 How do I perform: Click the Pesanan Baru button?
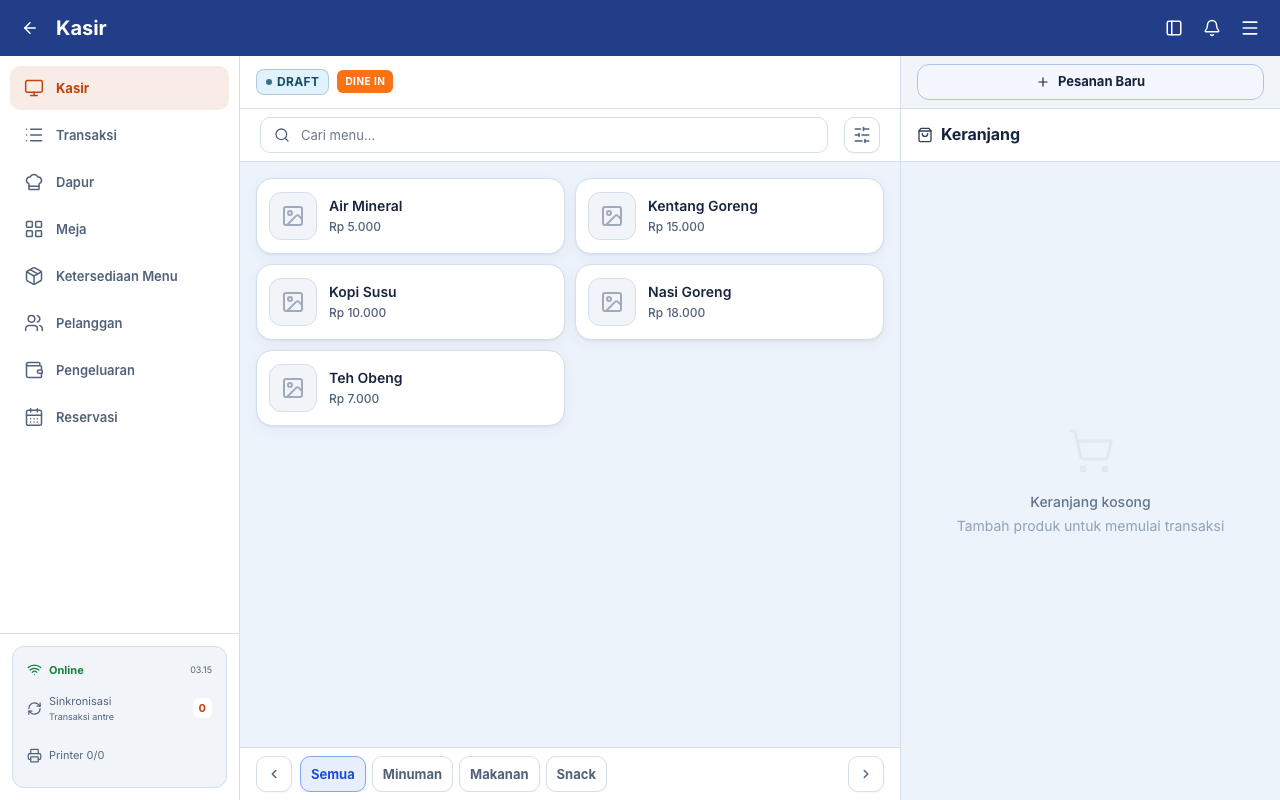(1090, 82)
